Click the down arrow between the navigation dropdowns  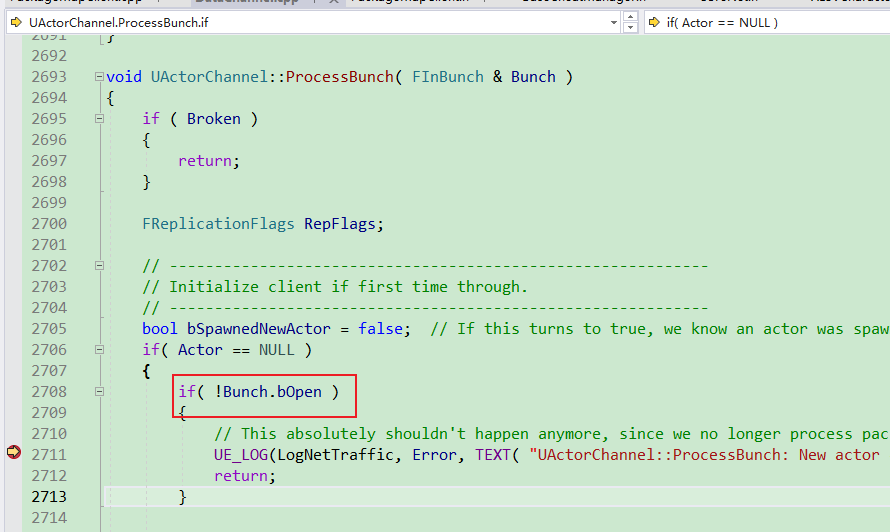pos(630,28)
